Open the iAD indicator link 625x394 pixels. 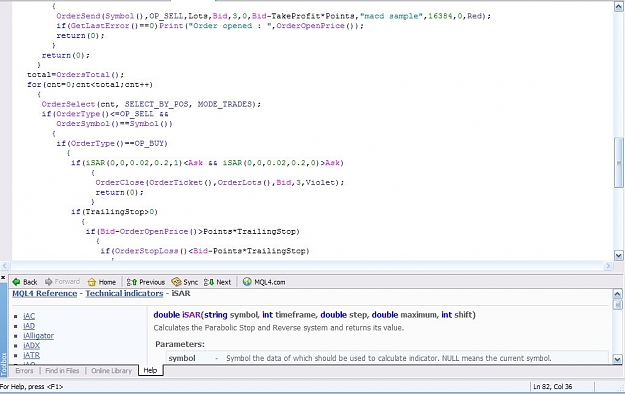[x=29, y=326]
